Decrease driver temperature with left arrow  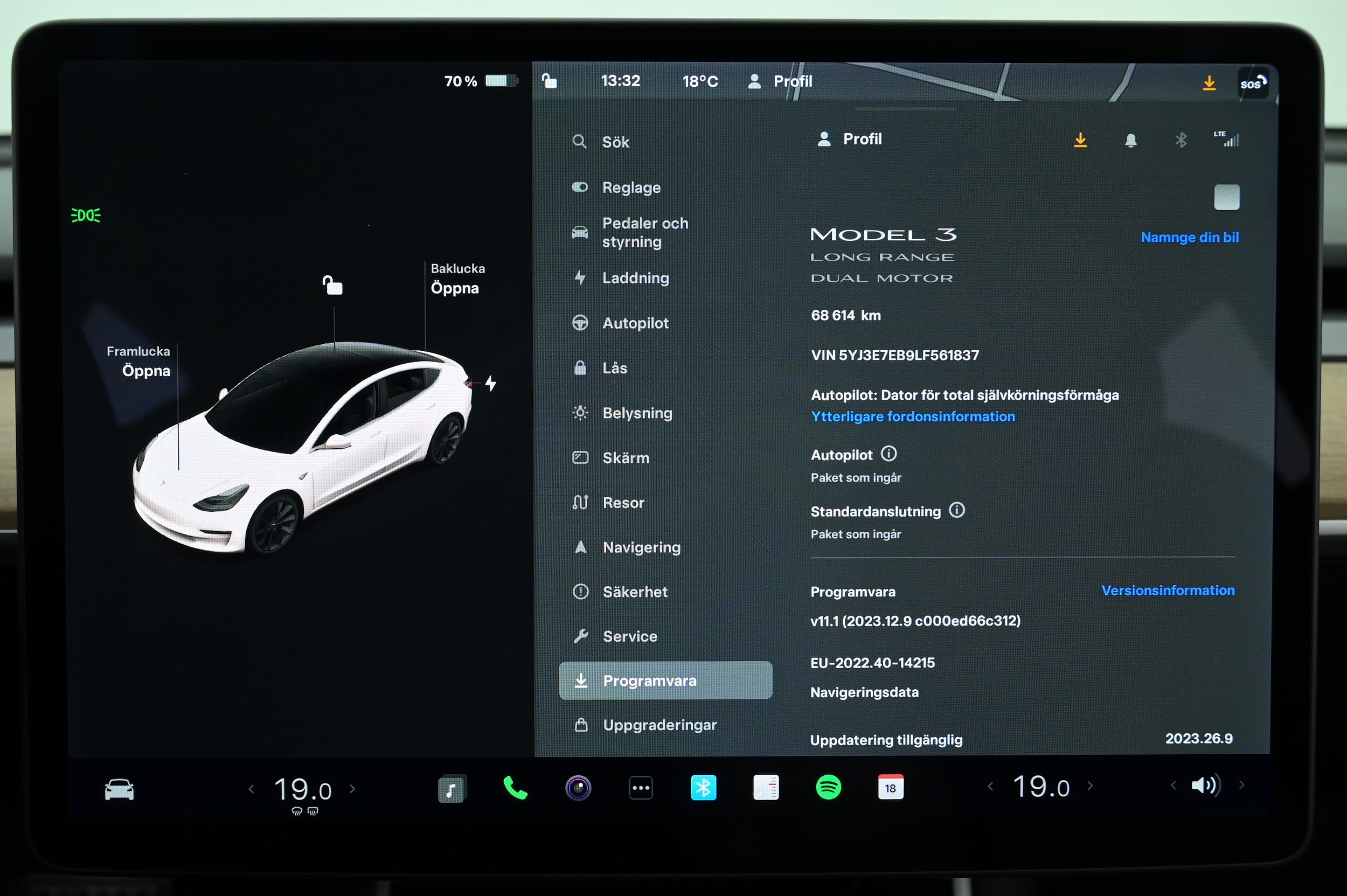click(252, 789)
